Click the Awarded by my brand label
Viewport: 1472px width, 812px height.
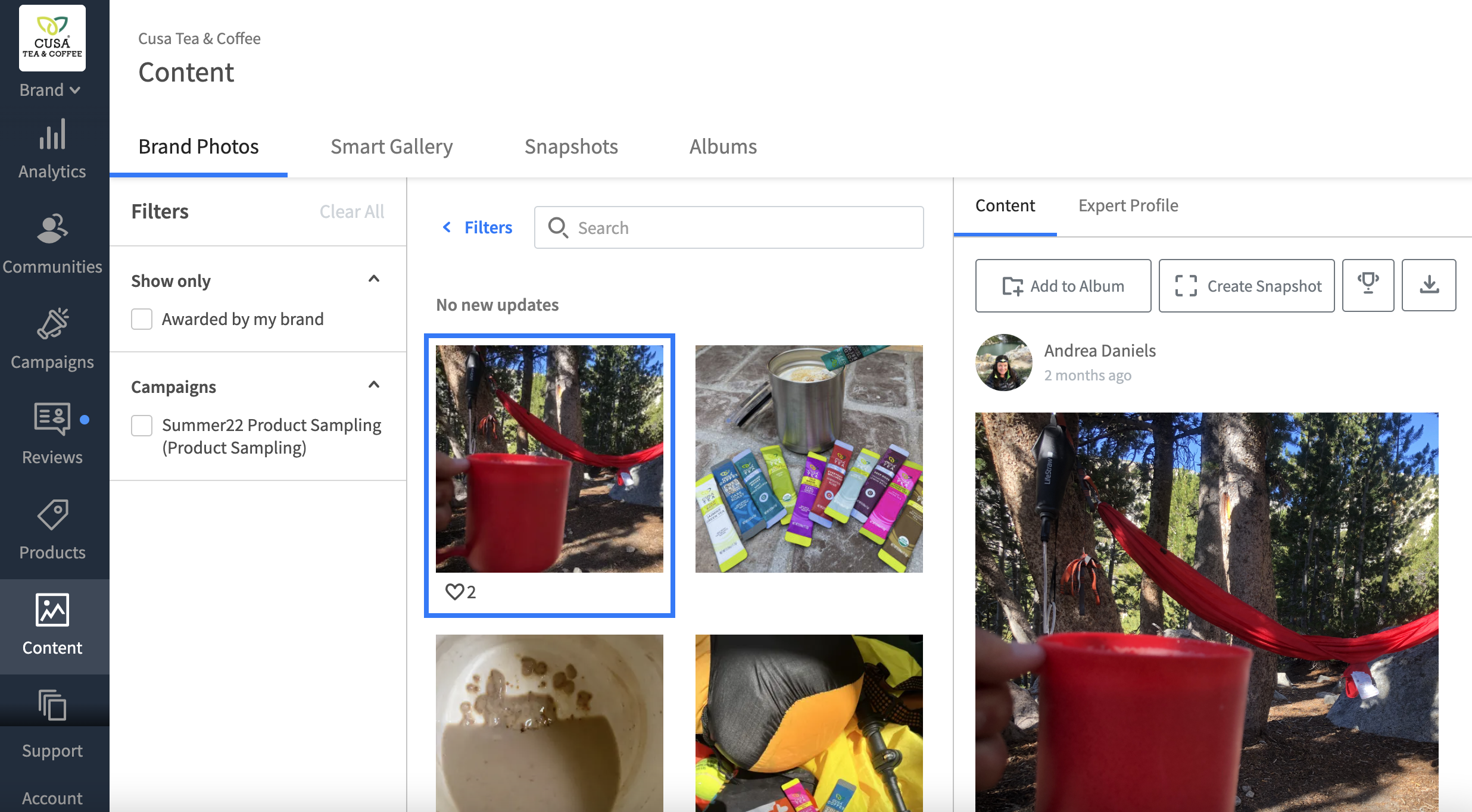point(243,319)
